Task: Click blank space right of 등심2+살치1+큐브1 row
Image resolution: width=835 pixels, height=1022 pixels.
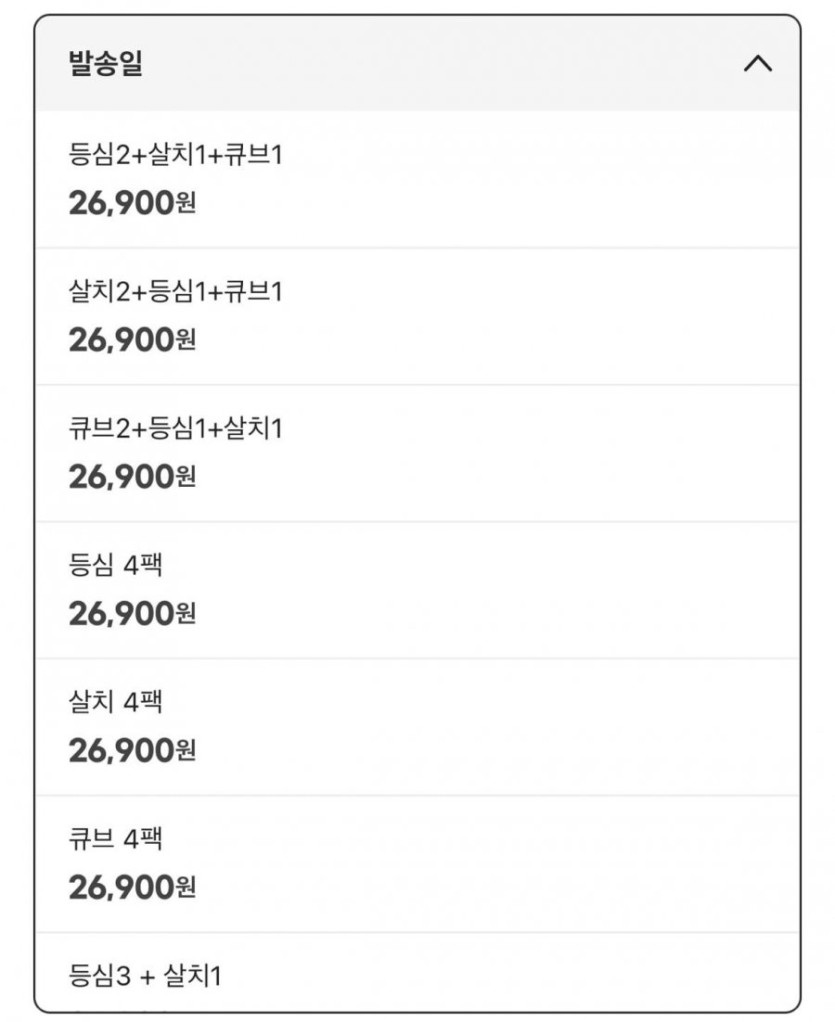Action: tap(550, 179)
